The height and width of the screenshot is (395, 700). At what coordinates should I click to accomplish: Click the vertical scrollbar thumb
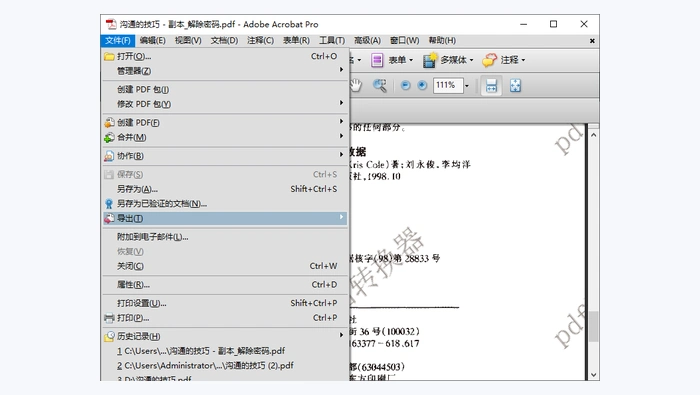(593, 327)
